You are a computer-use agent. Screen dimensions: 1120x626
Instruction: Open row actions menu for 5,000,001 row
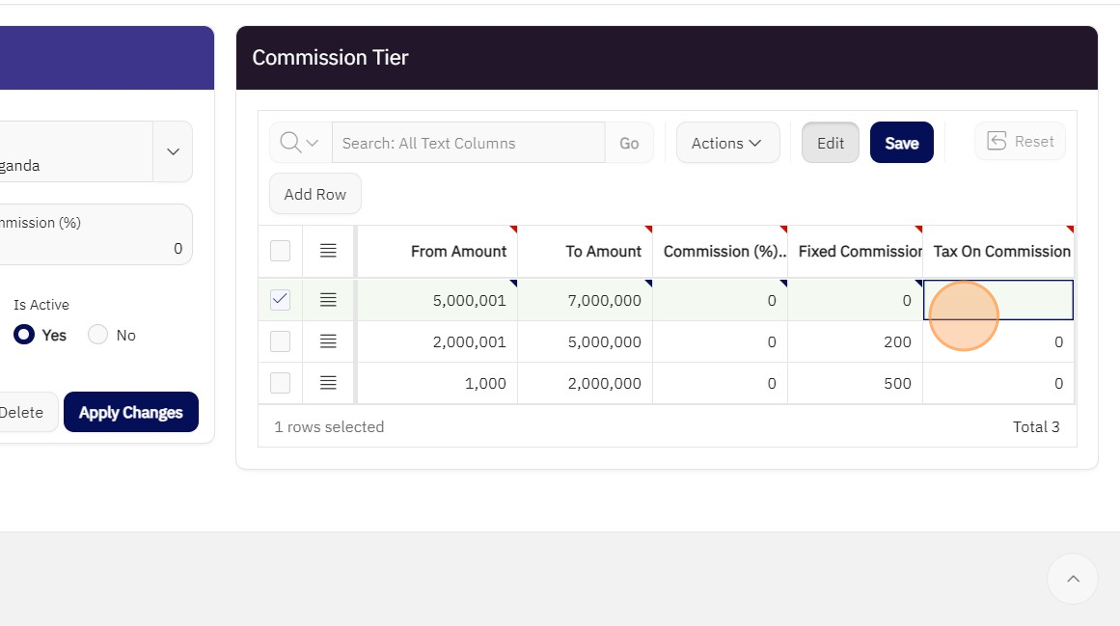coord(328,299)
